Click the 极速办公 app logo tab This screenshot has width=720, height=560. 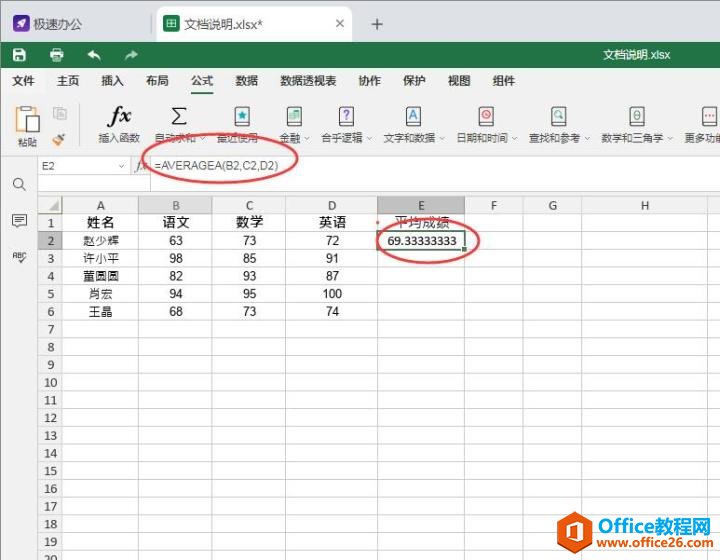pos(47,24)
